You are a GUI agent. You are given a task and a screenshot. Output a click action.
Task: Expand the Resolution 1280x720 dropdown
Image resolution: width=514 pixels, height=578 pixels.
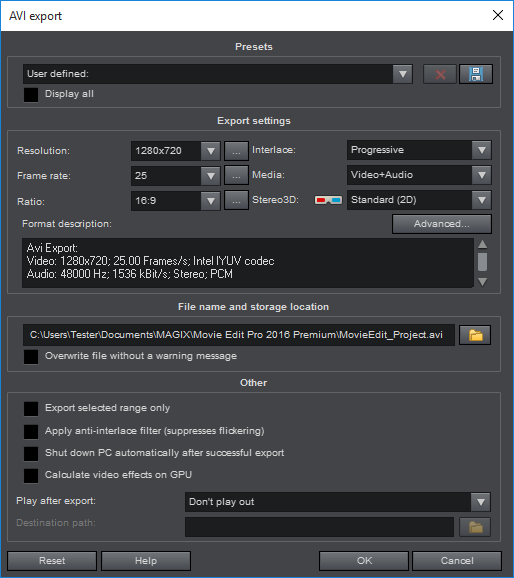(176, 151)
